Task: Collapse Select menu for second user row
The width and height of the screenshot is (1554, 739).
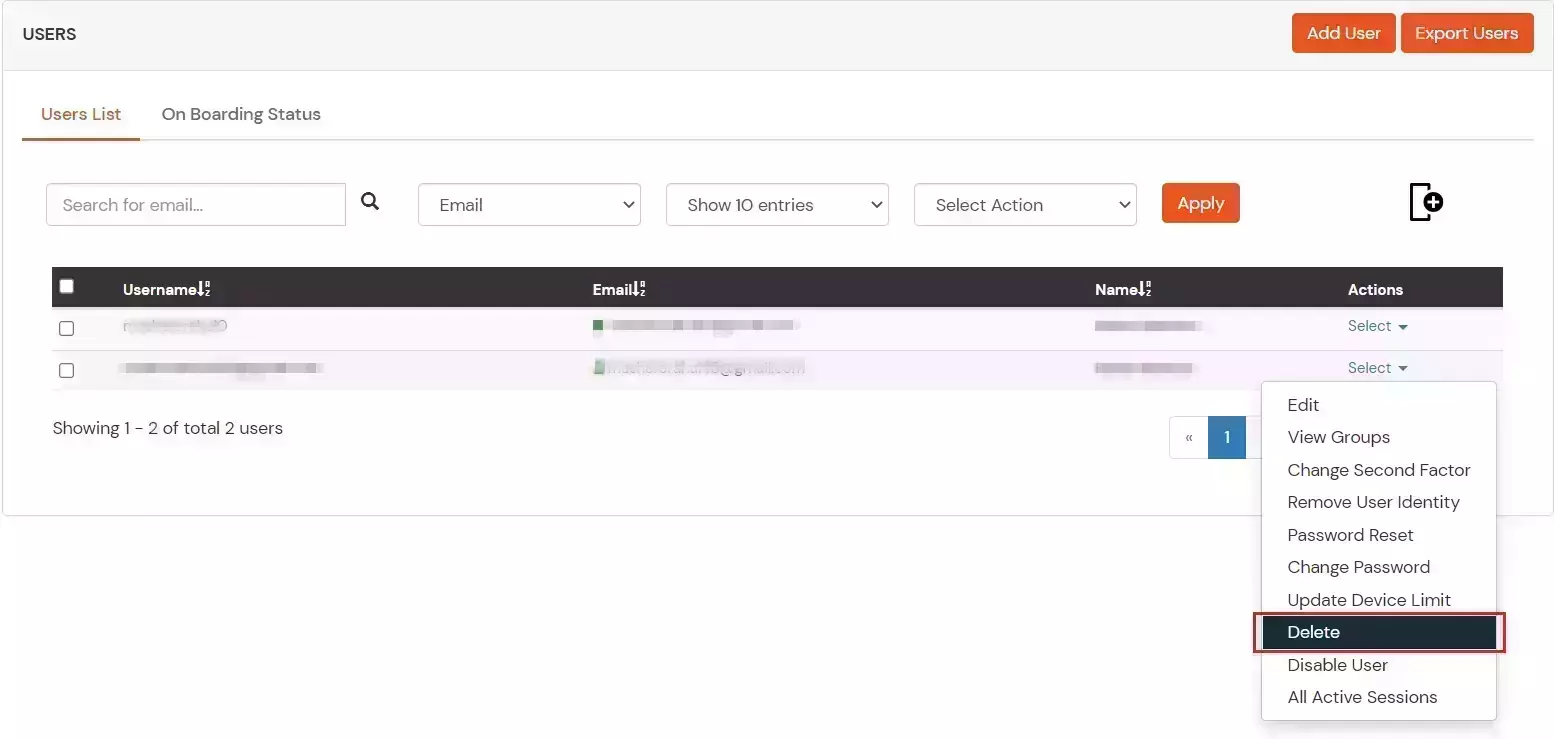Action: tap(1377, 368)
